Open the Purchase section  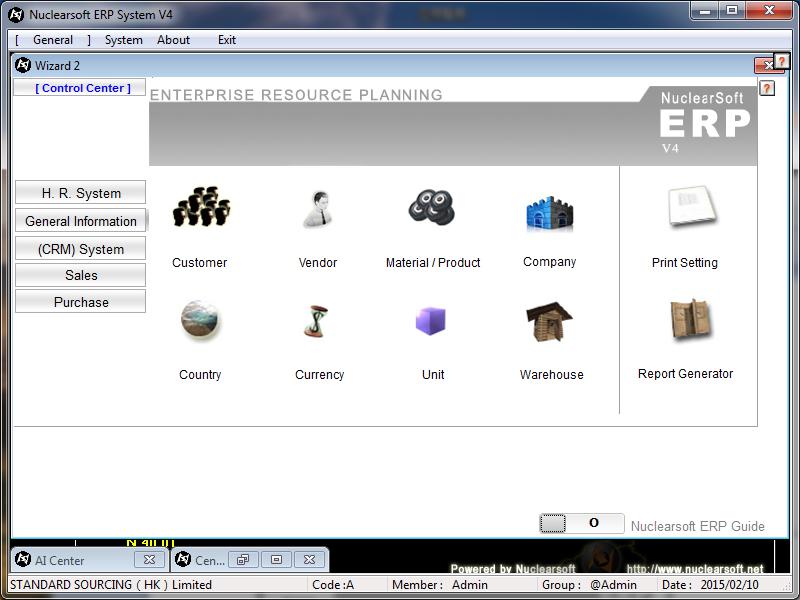point(81,302)
